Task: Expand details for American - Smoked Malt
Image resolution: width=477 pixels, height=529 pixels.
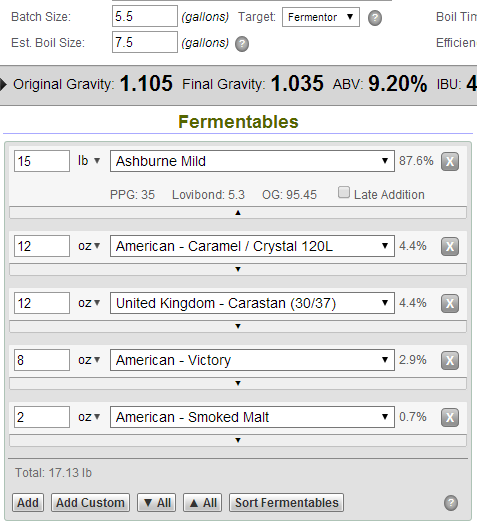Action: 238,441
